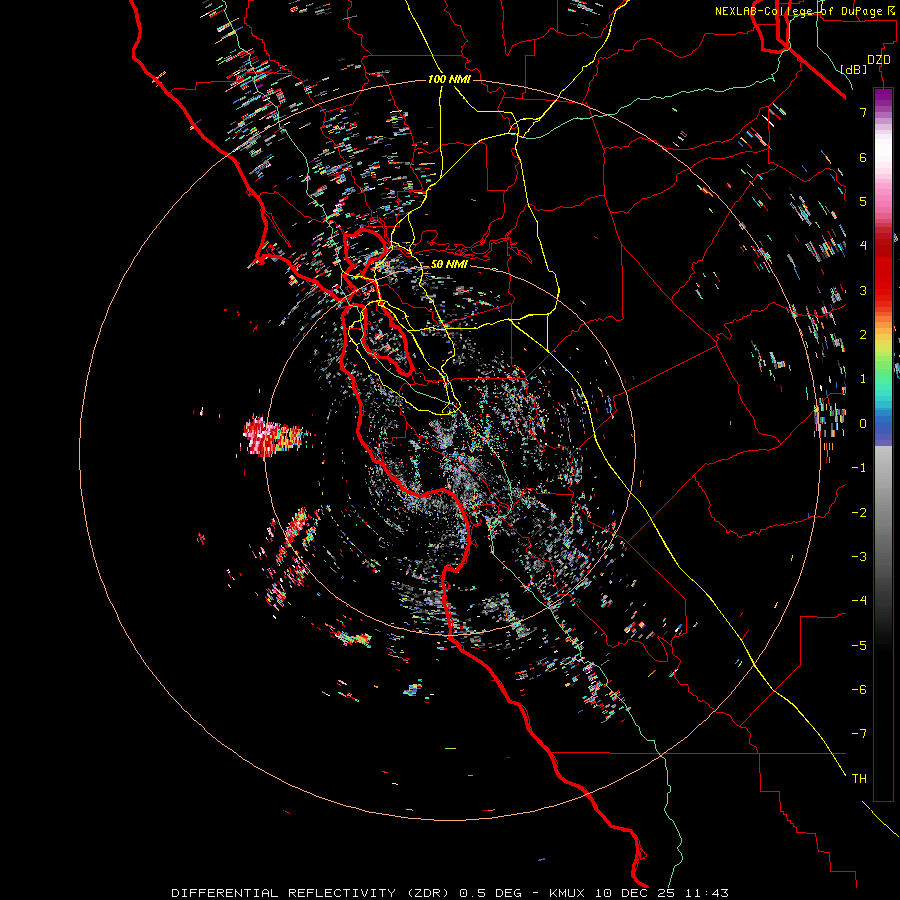Click the 0 value on the color scale
Screen dimensions: 900x900
[863, 424]
